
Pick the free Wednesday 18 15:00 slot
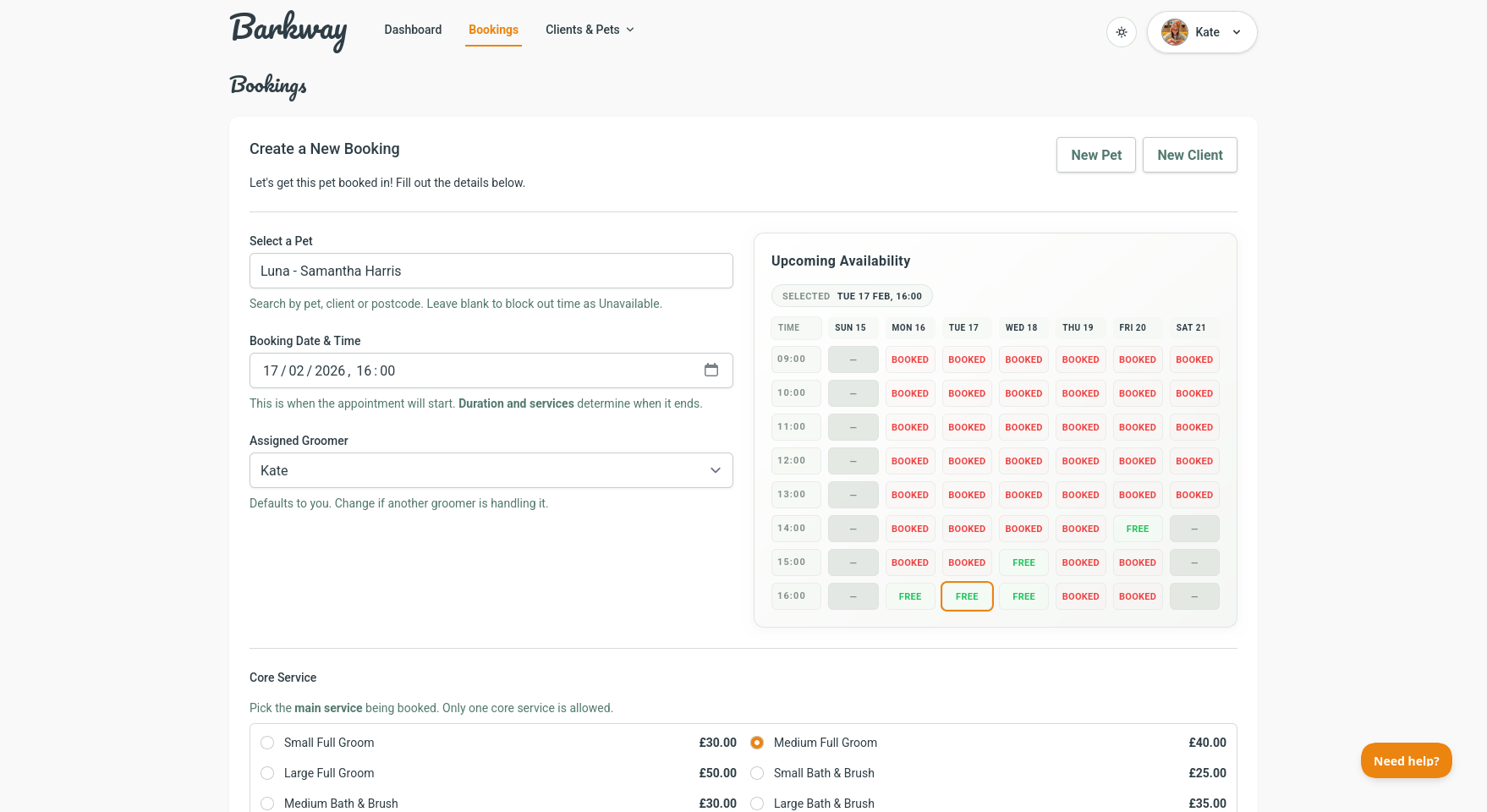1023,562
